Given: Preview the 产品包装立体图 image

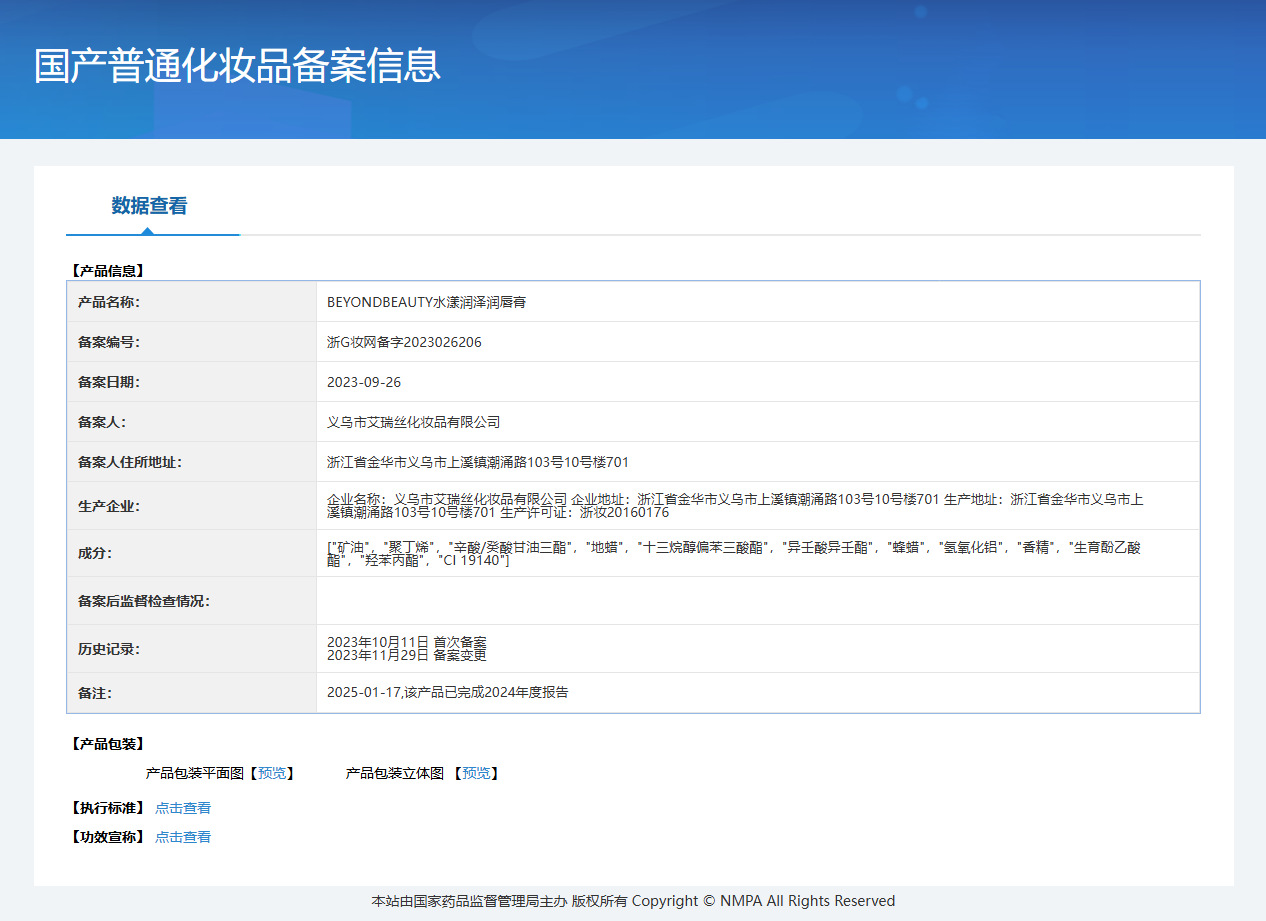Looking at the screenshot, I should tap(476, 773).
